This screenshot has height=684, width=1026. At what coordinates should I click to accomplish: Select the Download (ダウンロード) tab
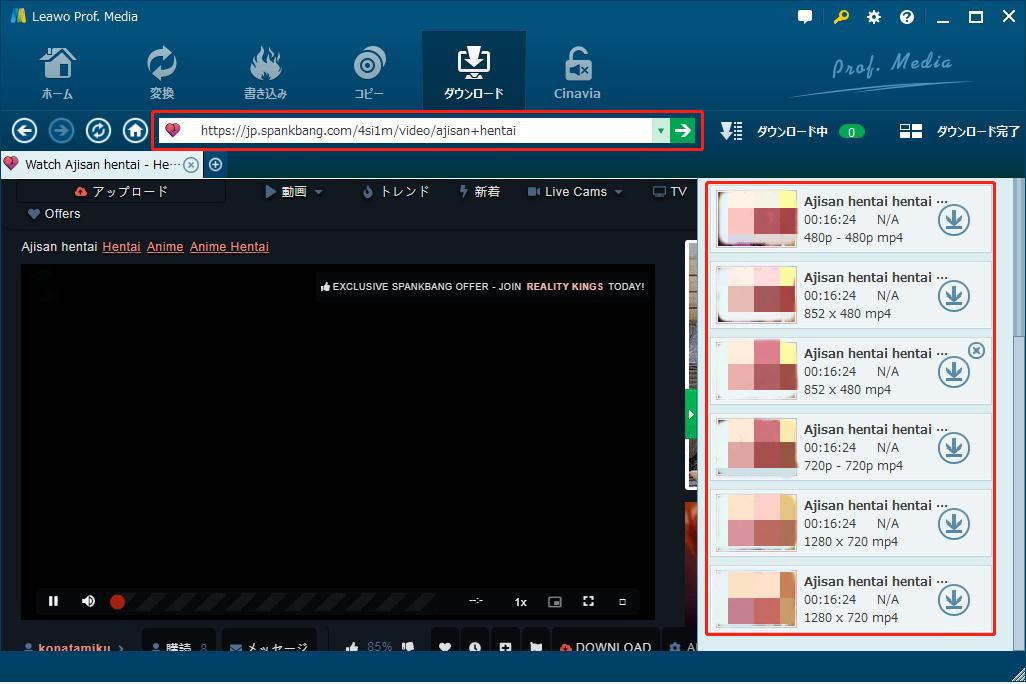pos(474,72)
